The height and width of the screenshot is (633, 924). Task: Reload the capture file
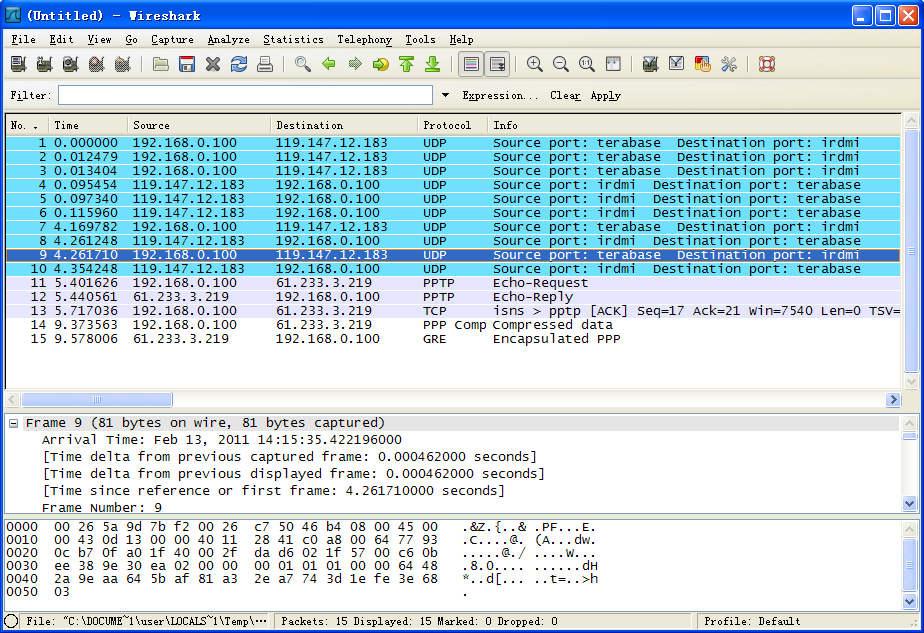click(x=239, y=64)
